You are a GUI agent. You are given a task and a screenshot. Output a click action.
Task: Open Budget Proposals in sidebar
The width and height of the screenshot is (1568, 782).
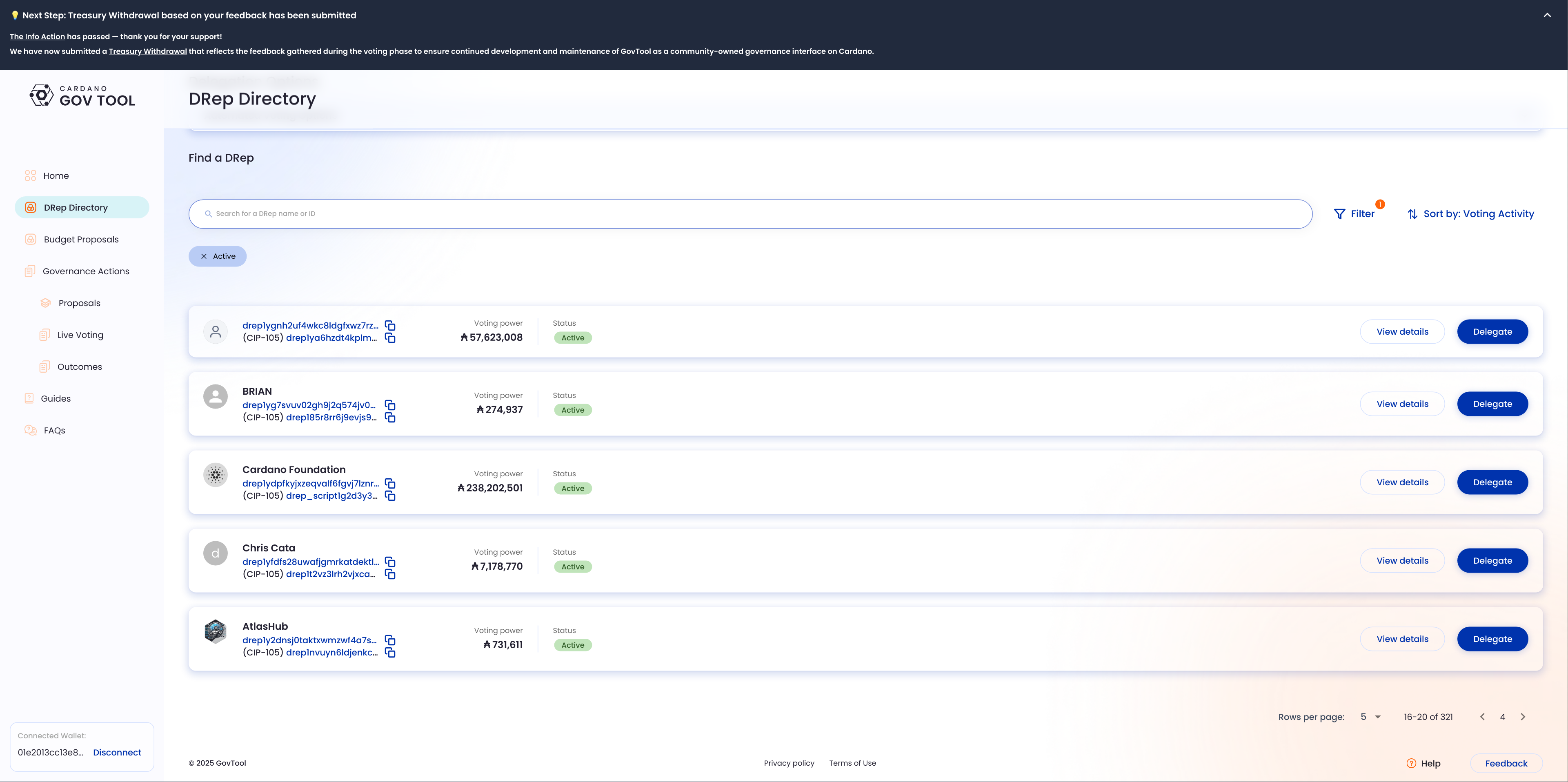coord(81,239)
